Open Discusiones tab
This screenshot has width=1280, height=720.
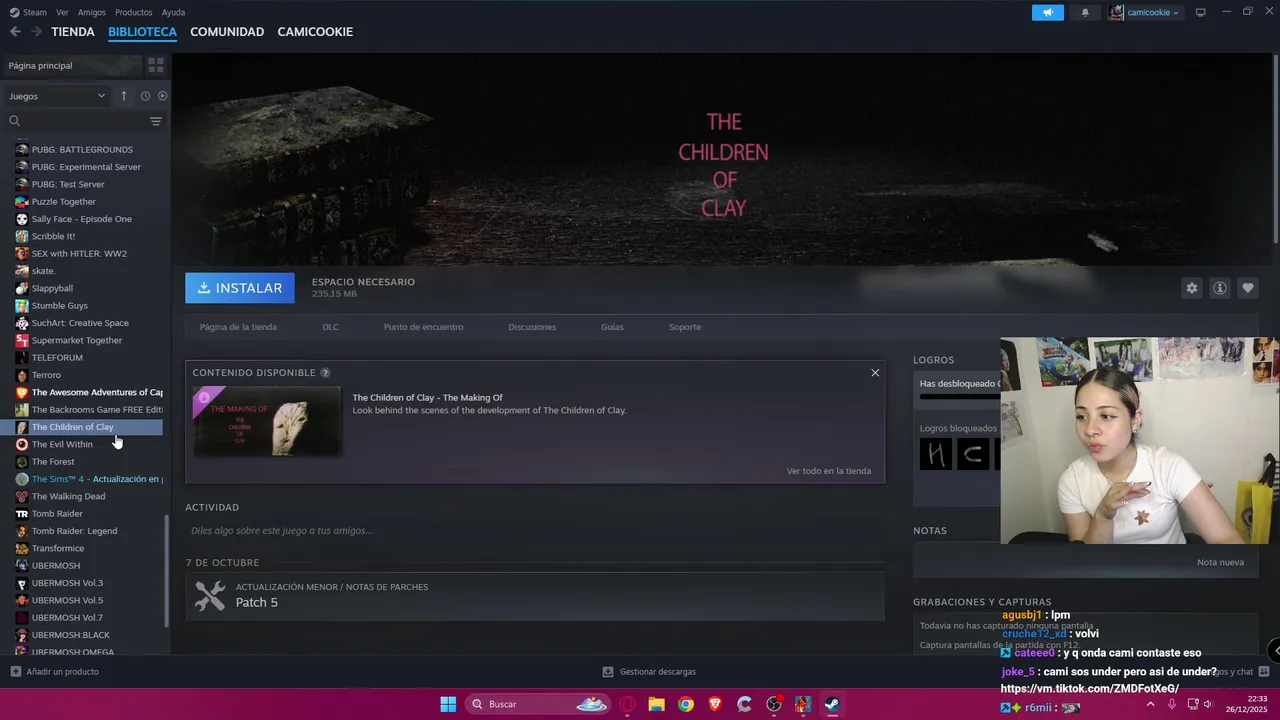532,327
